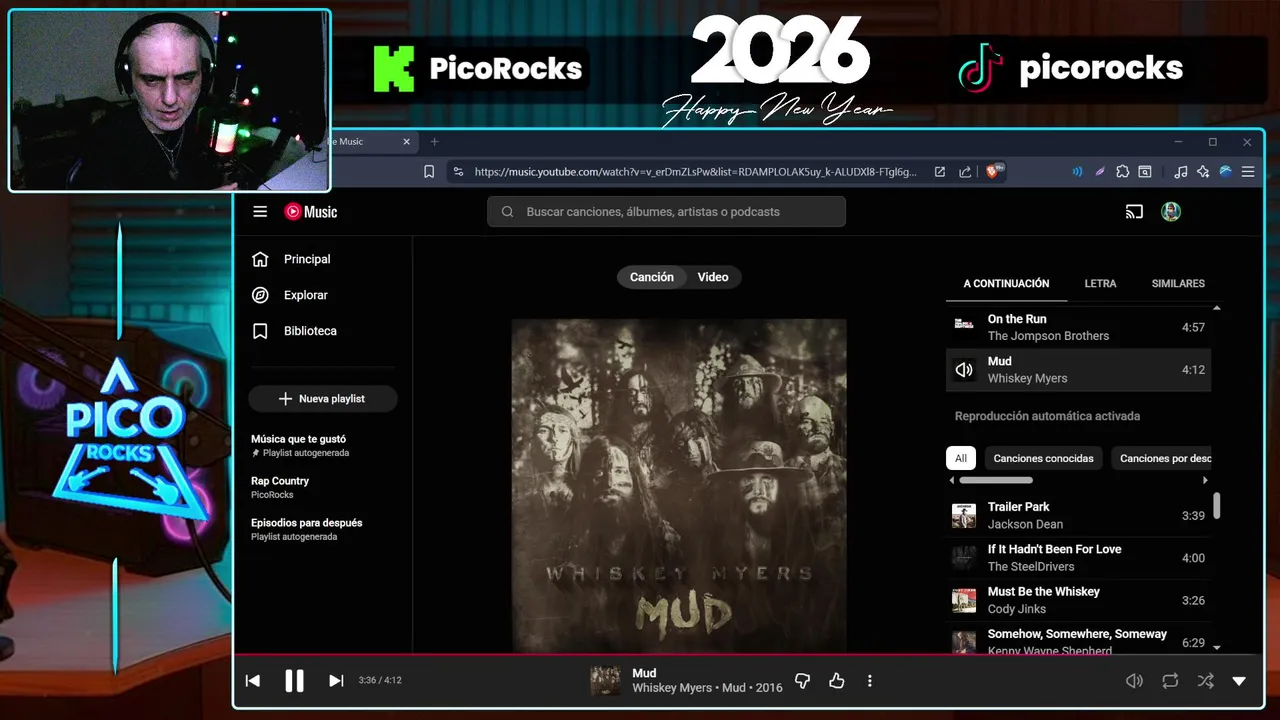This screenshot has width=1280, height=720.
Task: Toggle repeat mode
Action: 1170,681
